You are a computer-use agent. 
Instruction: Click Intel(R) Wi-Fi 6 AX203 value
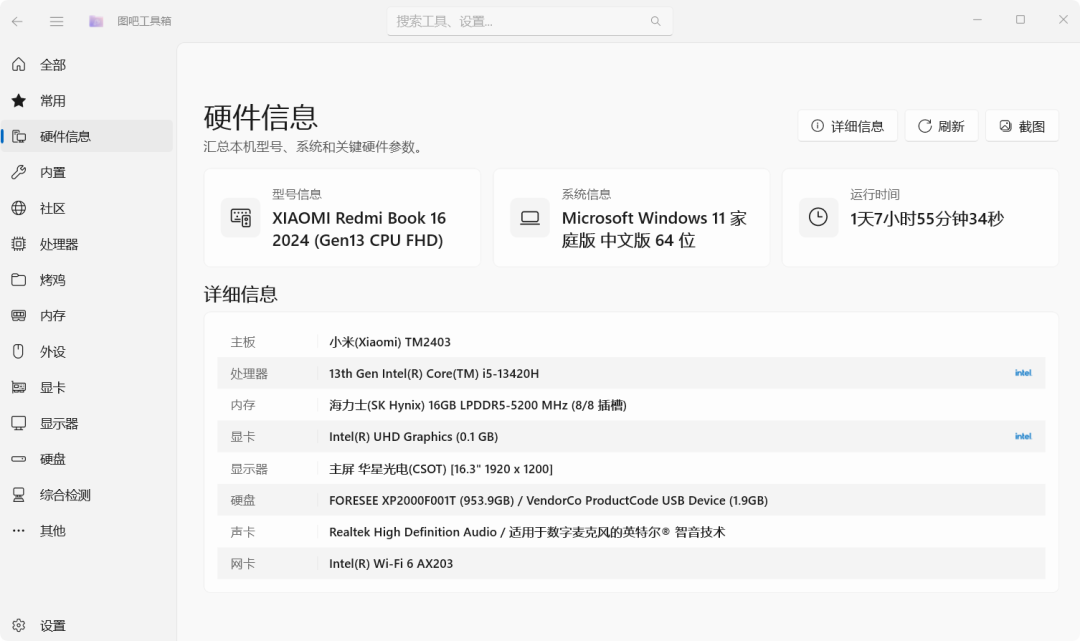point(391,564)
